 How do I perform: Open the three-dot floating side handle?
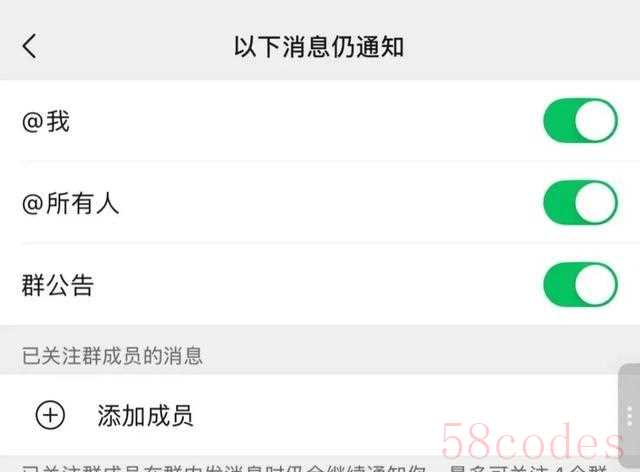[629, 416]
